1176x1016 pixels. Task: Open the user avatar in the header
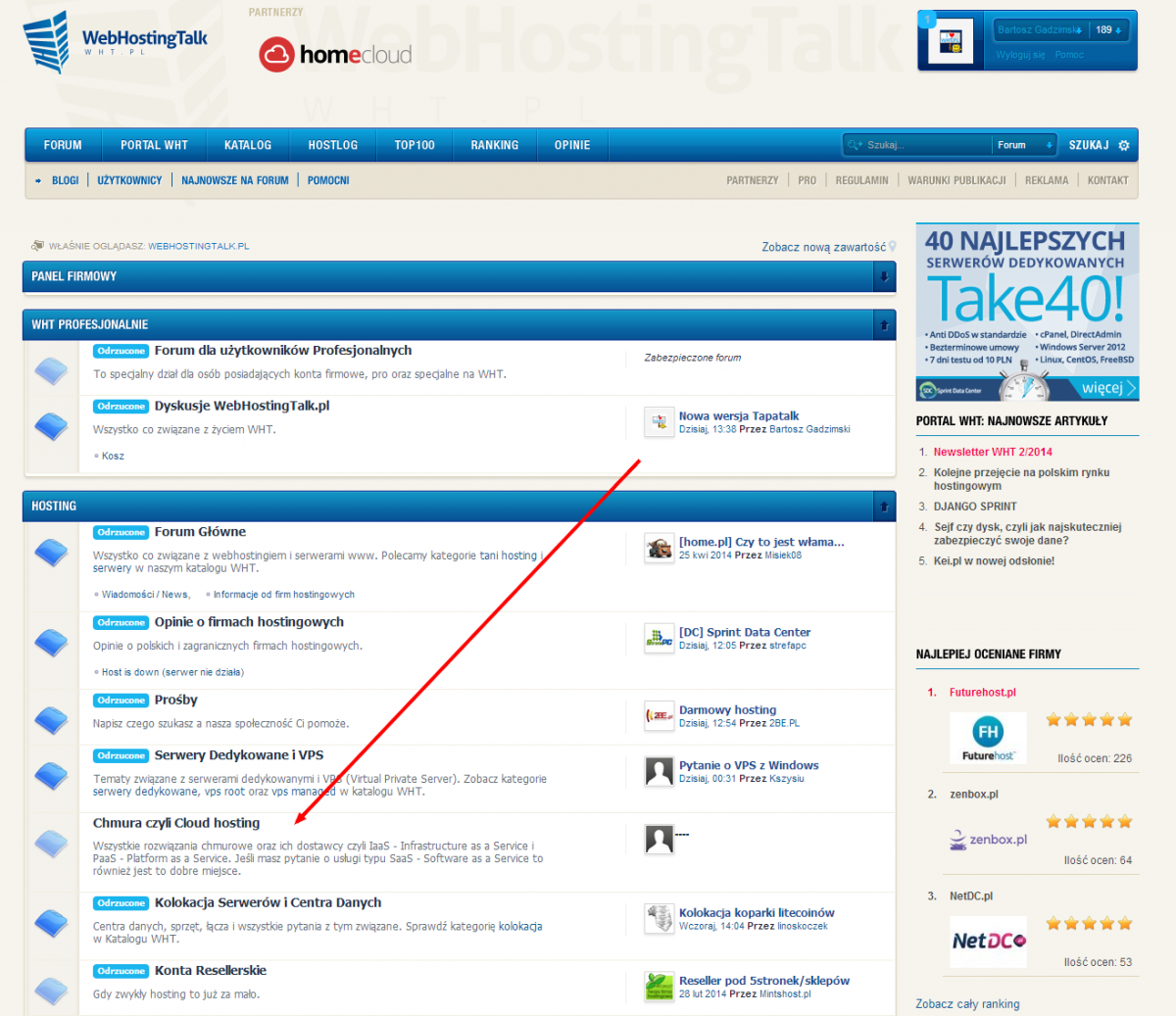(x=950, y=41)
